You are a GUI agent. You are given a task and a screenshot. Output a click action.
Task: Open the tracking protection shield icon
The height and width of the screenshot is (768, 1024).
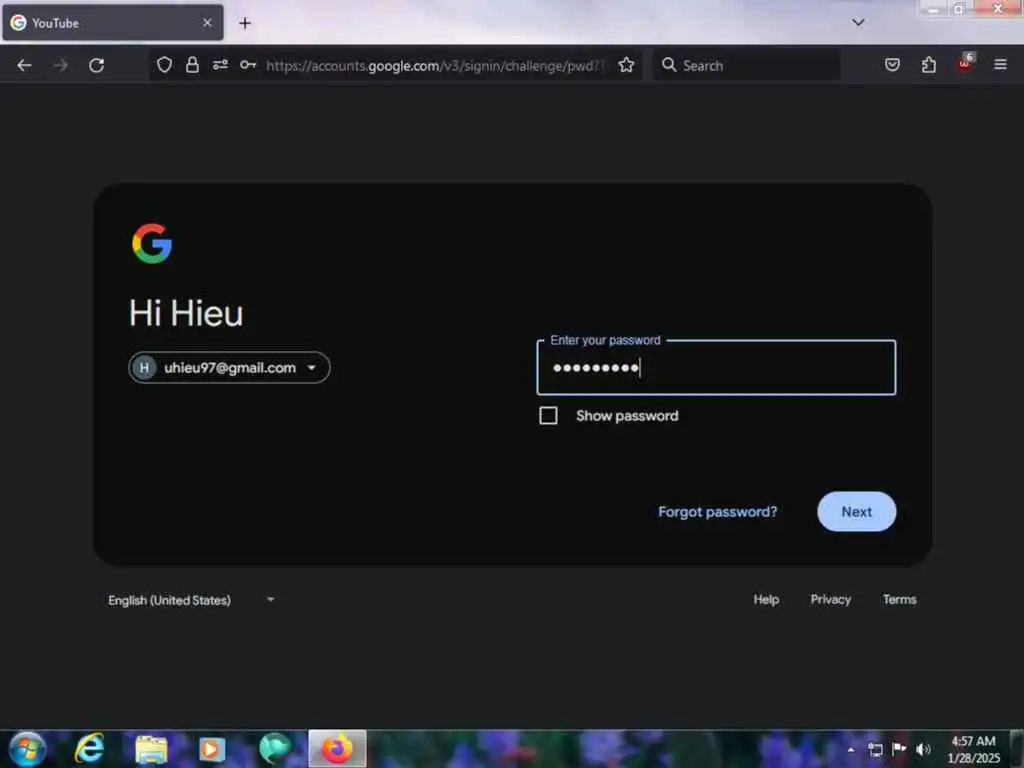[x=164, y=65]
